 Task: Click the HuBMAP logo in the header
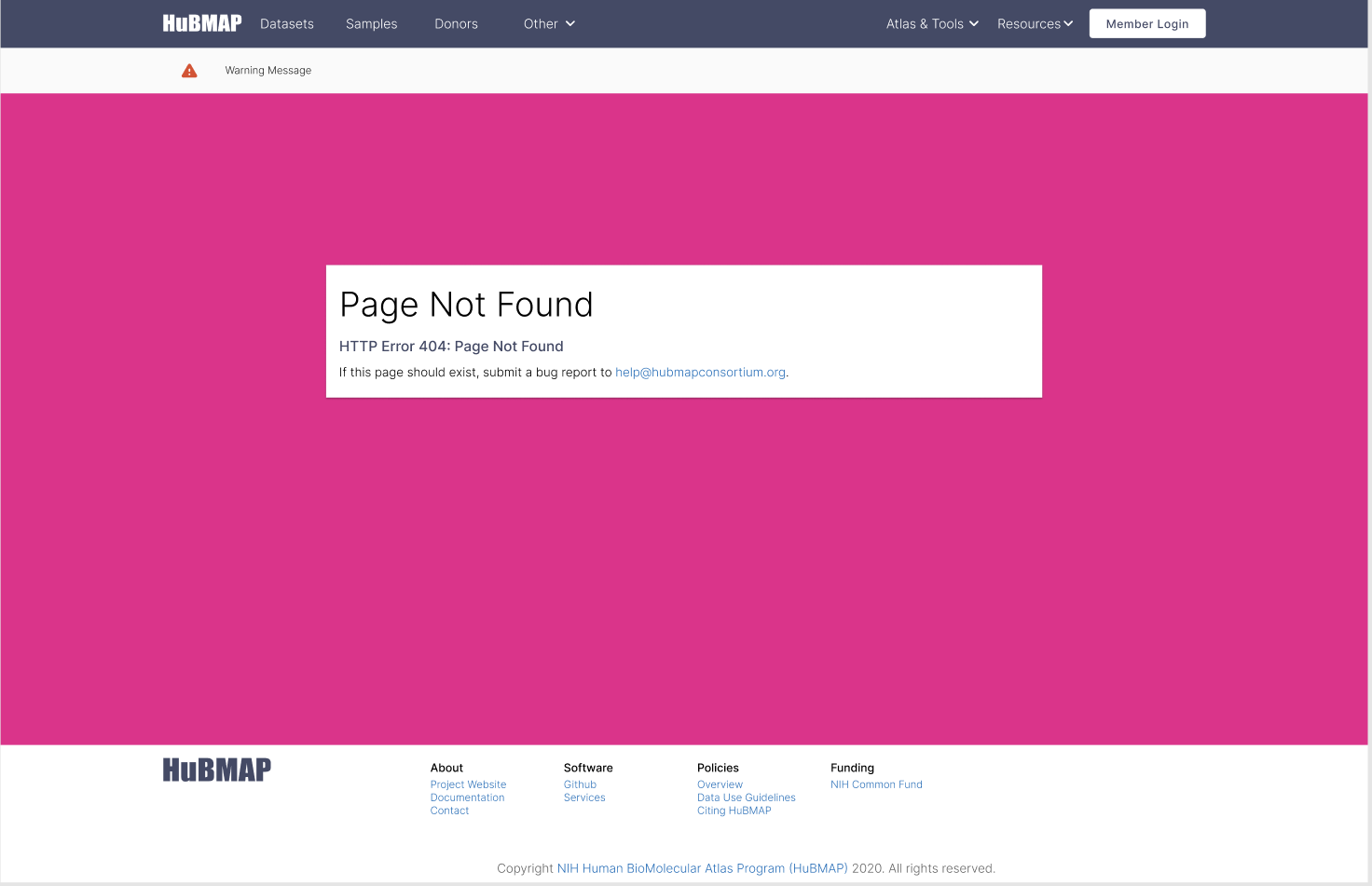pos(201,23)
